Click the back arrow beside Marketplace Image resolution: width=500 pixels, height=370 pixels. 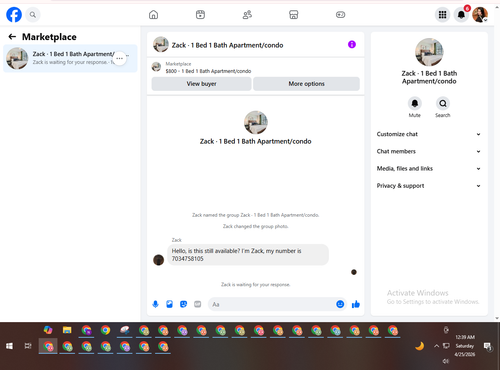pos(12,37)
